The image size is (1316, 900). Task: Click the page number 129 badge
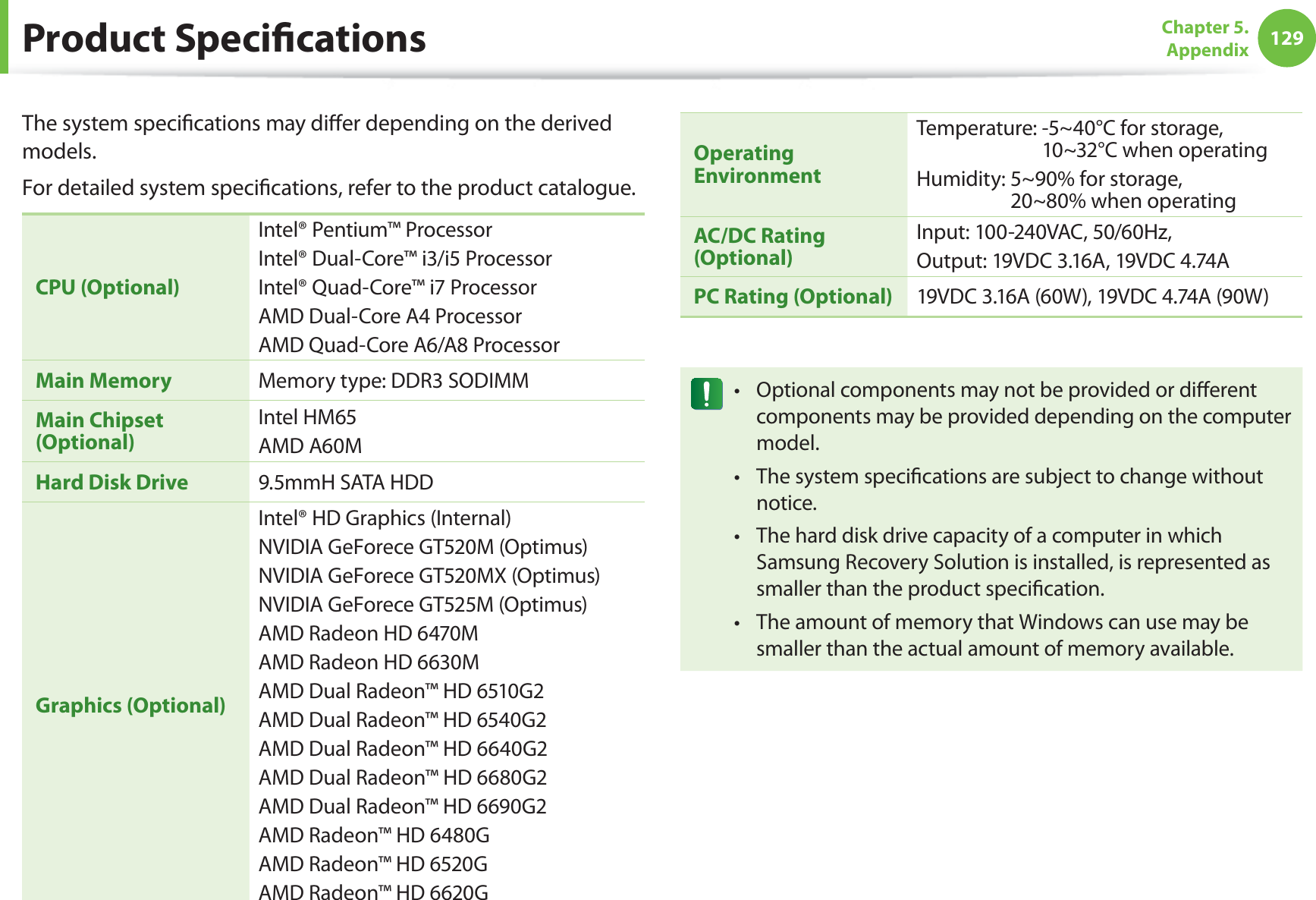pos(1286,38)
